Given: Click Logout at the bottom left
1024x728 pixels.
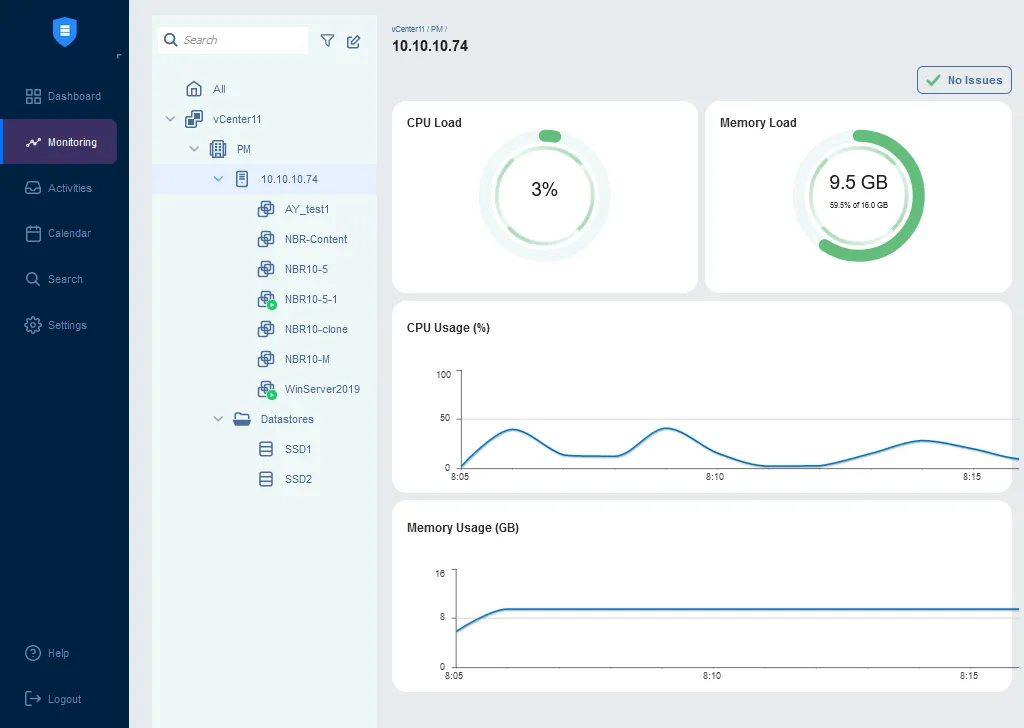Looking at the screenshot, I should [64, 699].
